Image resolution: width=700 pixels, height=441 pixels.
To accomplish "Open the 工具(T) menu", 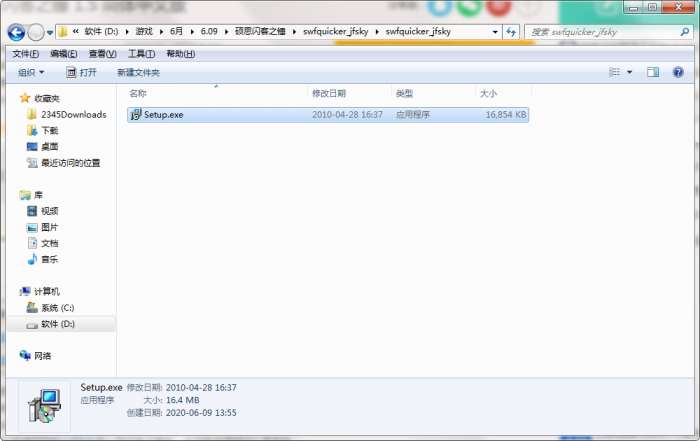I will [x=142, y=54].
